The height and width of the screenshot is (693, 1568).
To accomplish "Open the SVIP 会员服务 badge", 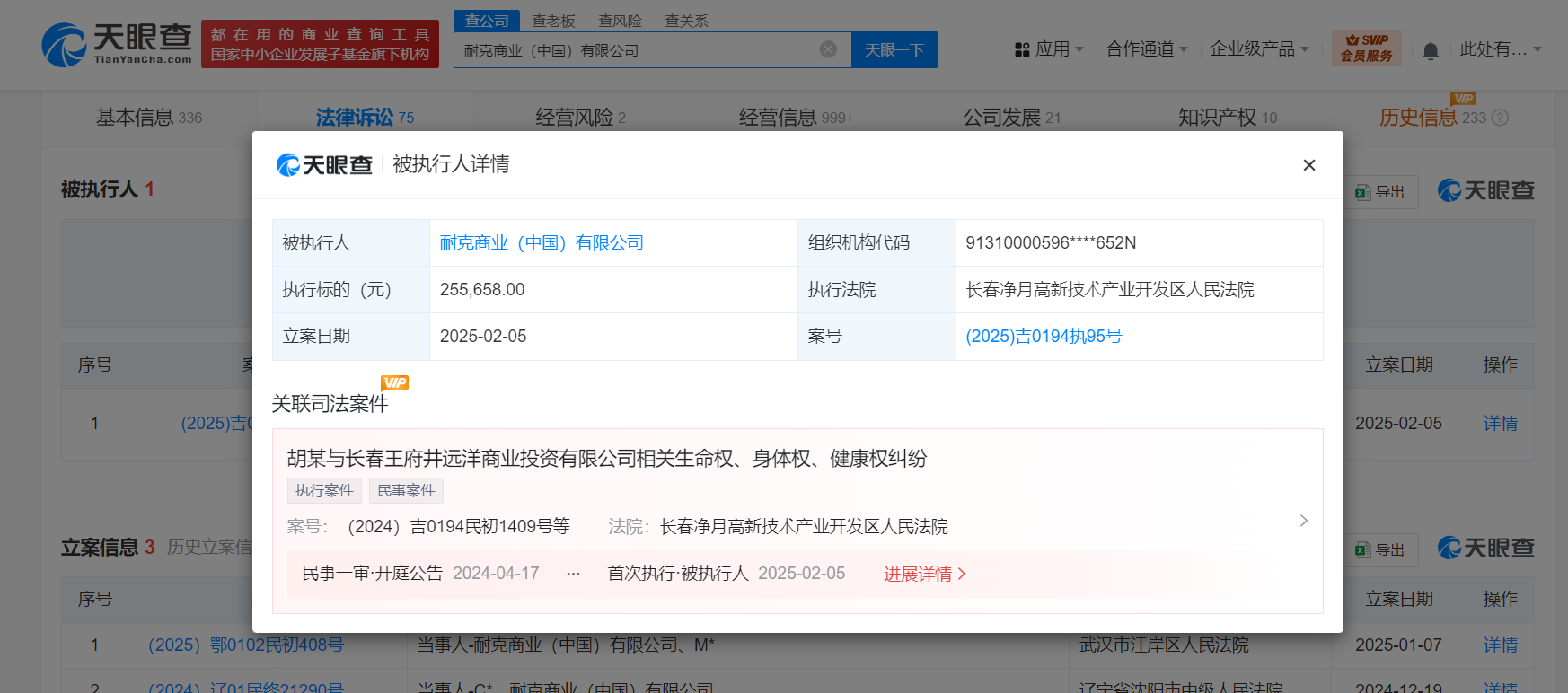I will pos(1366,48).
